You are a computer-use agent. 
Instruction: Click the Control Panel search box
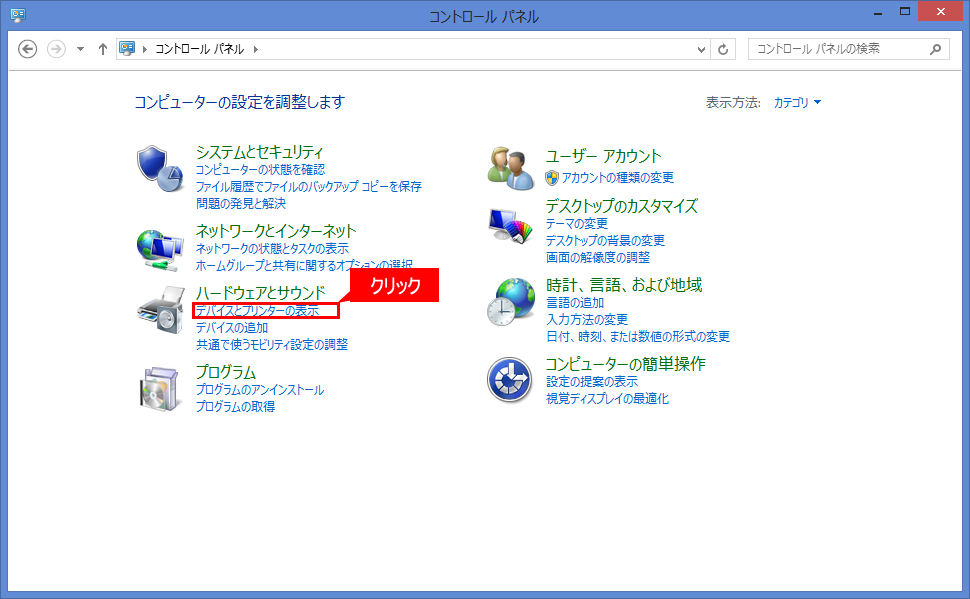[x=838, y=49]
